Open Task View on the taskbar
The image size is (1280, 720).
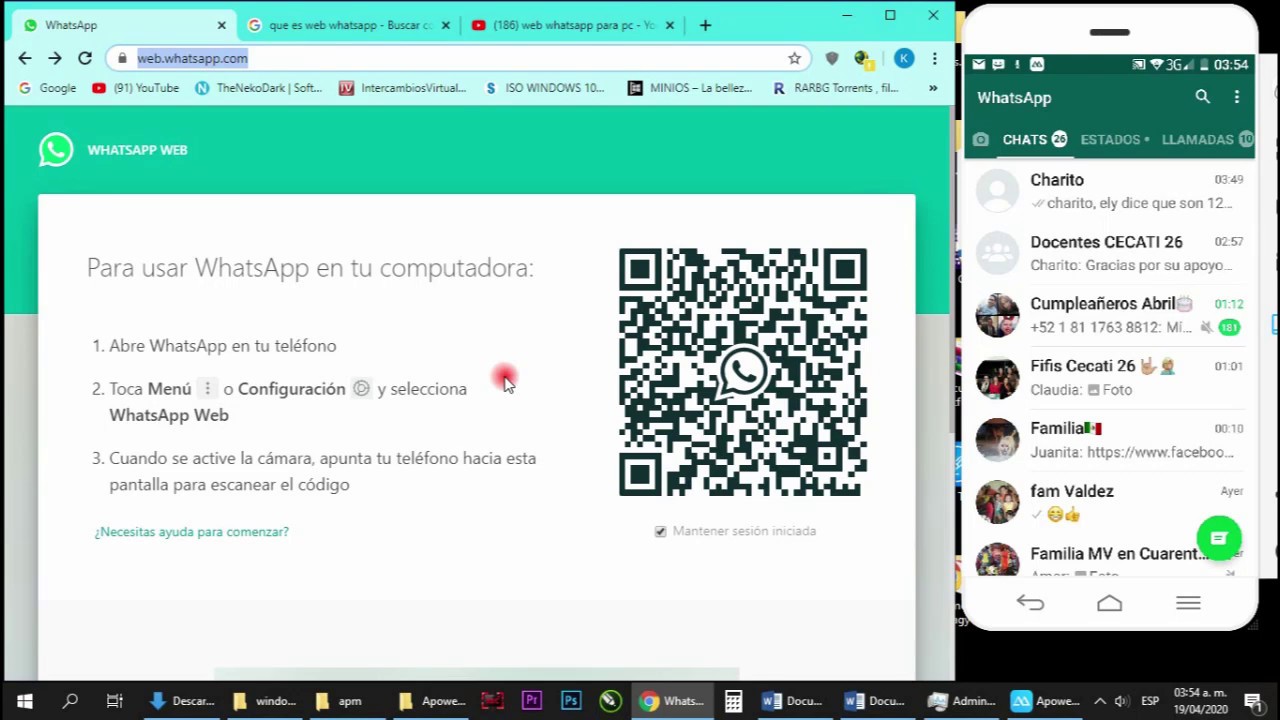click(x=114, y=701)
